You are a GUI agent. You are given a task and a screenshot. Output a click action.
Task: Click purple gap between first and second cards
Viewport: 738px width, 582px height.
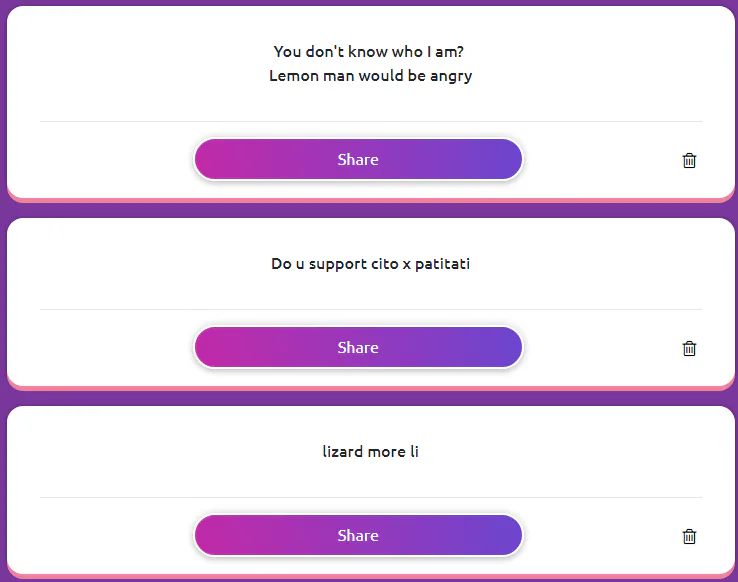coord(370,210)
